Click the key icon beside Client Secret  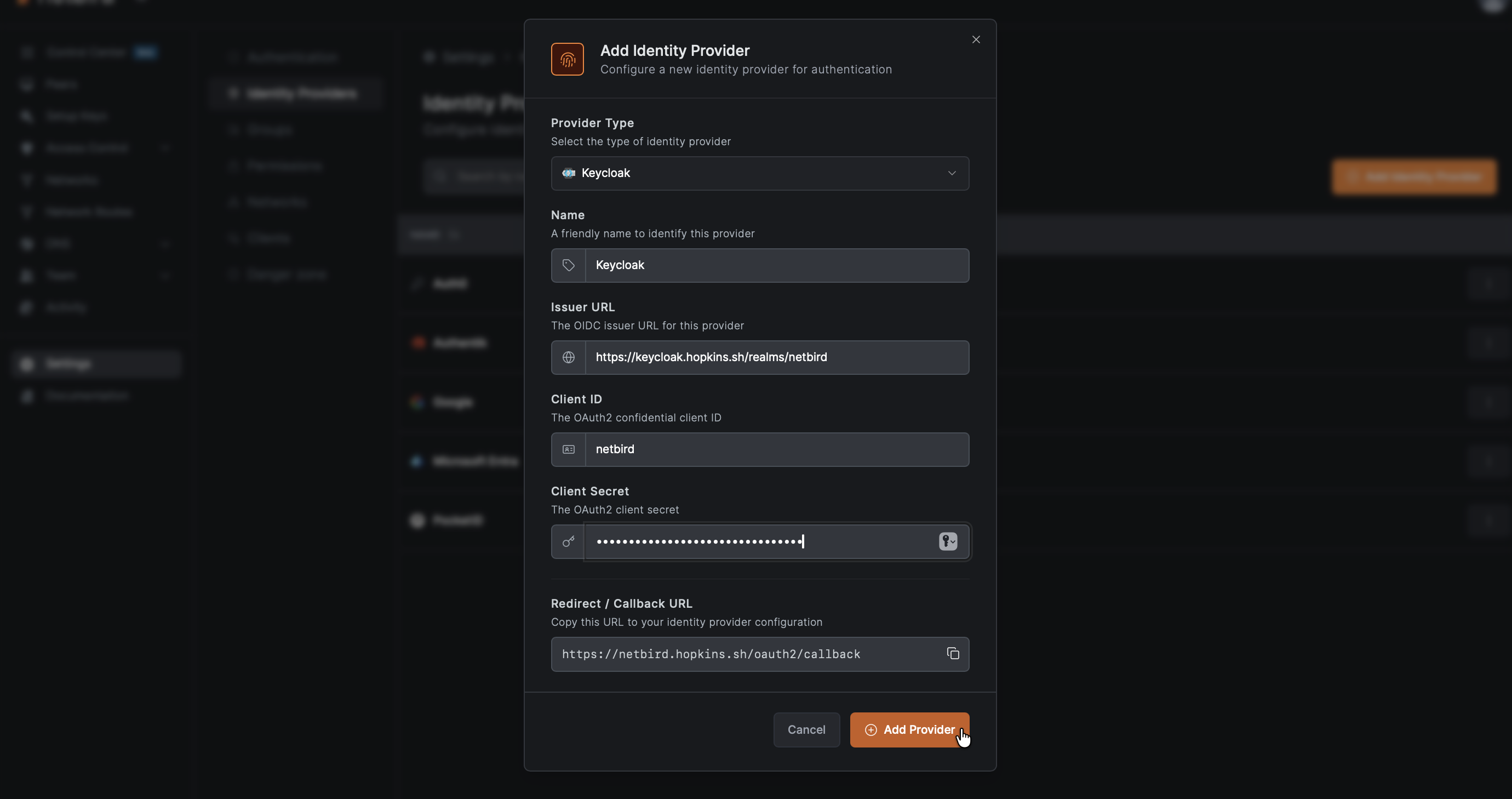click(x=568, y=541)
